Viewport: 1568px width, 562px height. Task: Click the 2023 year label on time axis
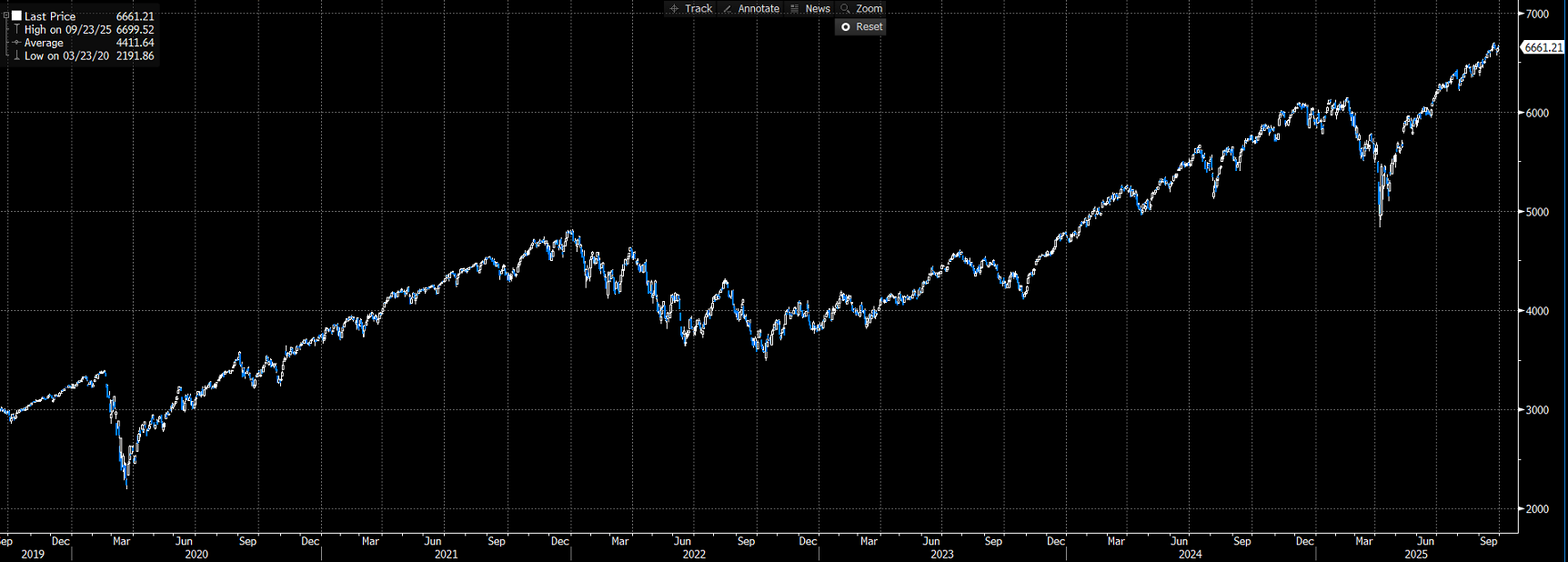pyautogui.click(x=942, y=554)
